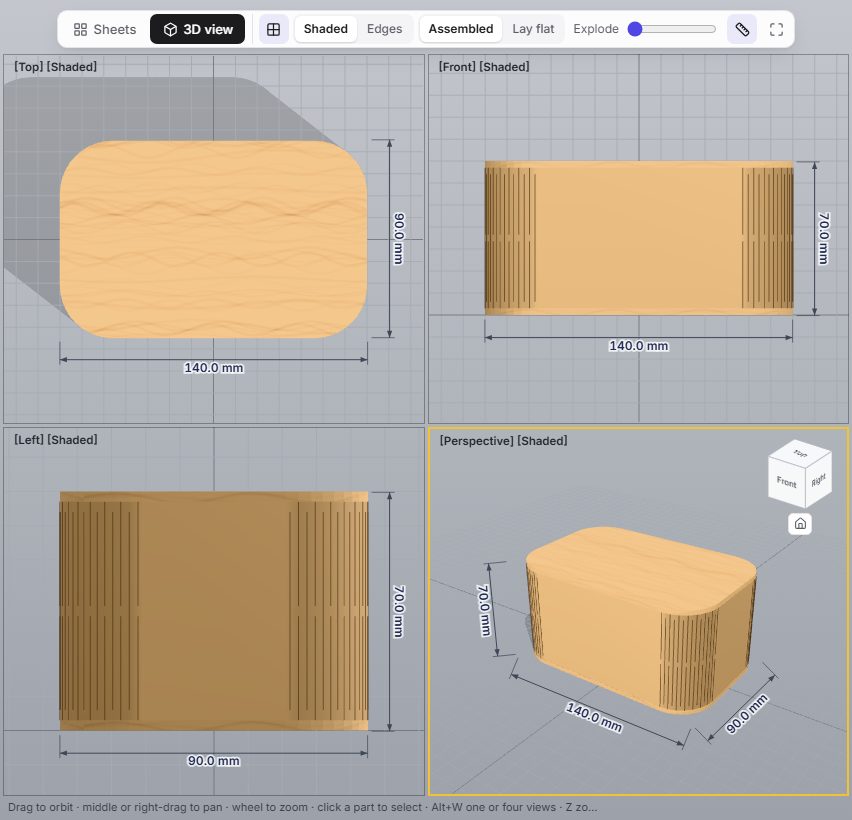This screenshot has width=852, height=820.
Task: Toggle the four-view layout grid icon
Action: [x=274, y=29]
